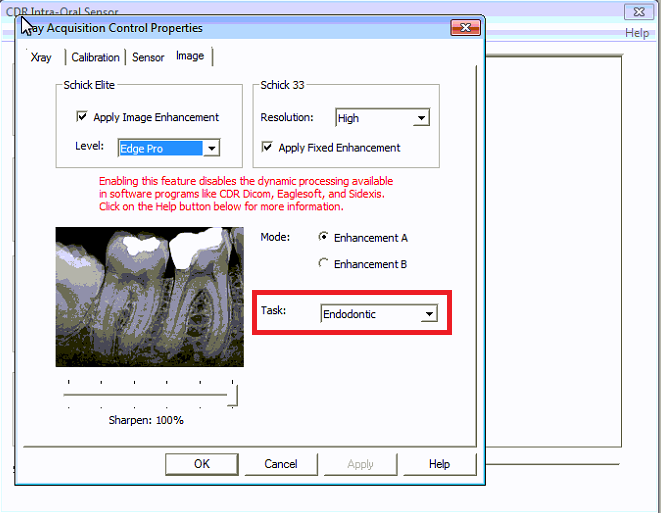Expand the Level dropdown showing Edge Pro
The image size is (661, 513).
pyautogui.click(x=210, y=148)
